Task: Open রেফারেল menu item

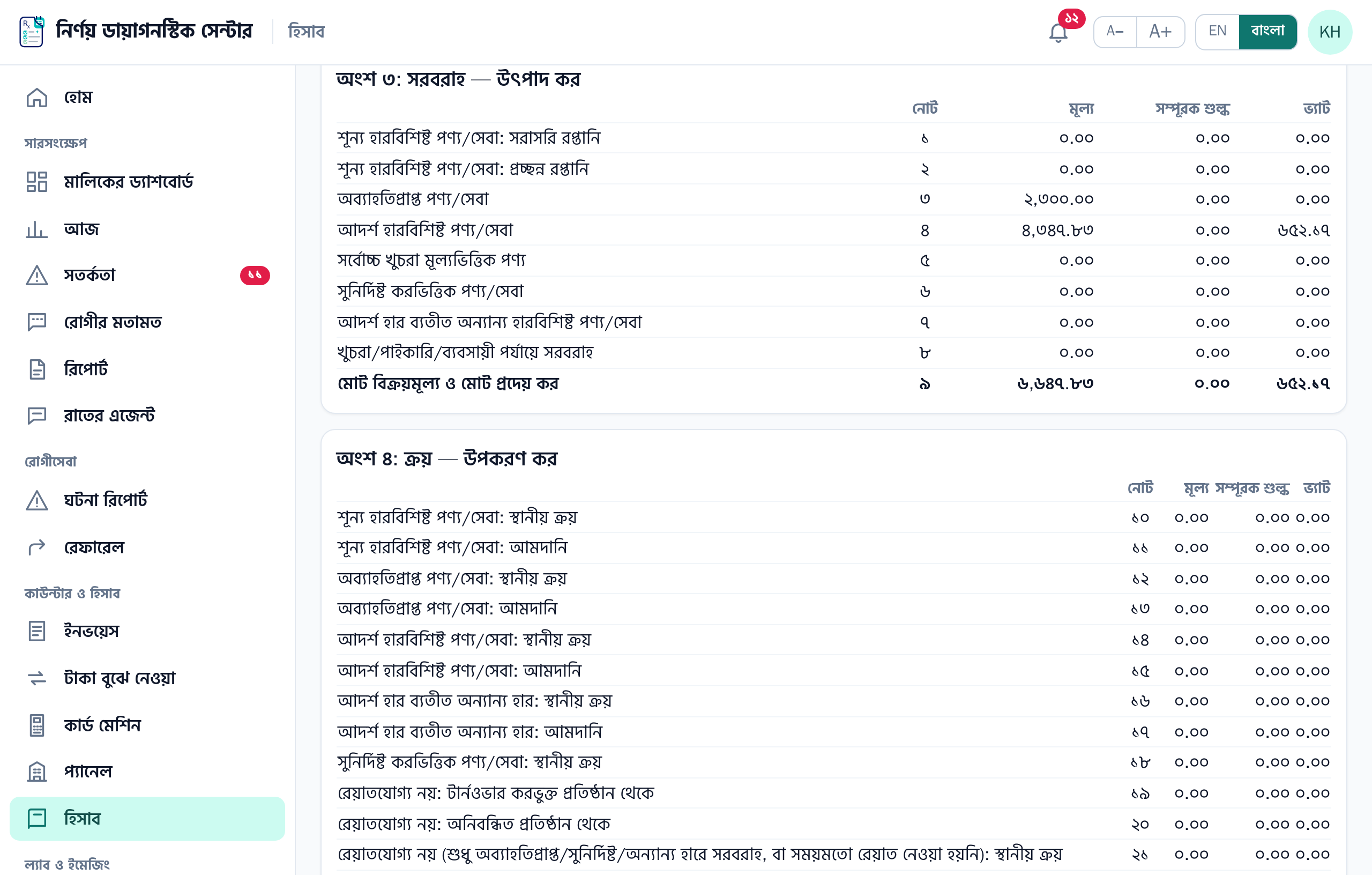Action: point(147,547)
